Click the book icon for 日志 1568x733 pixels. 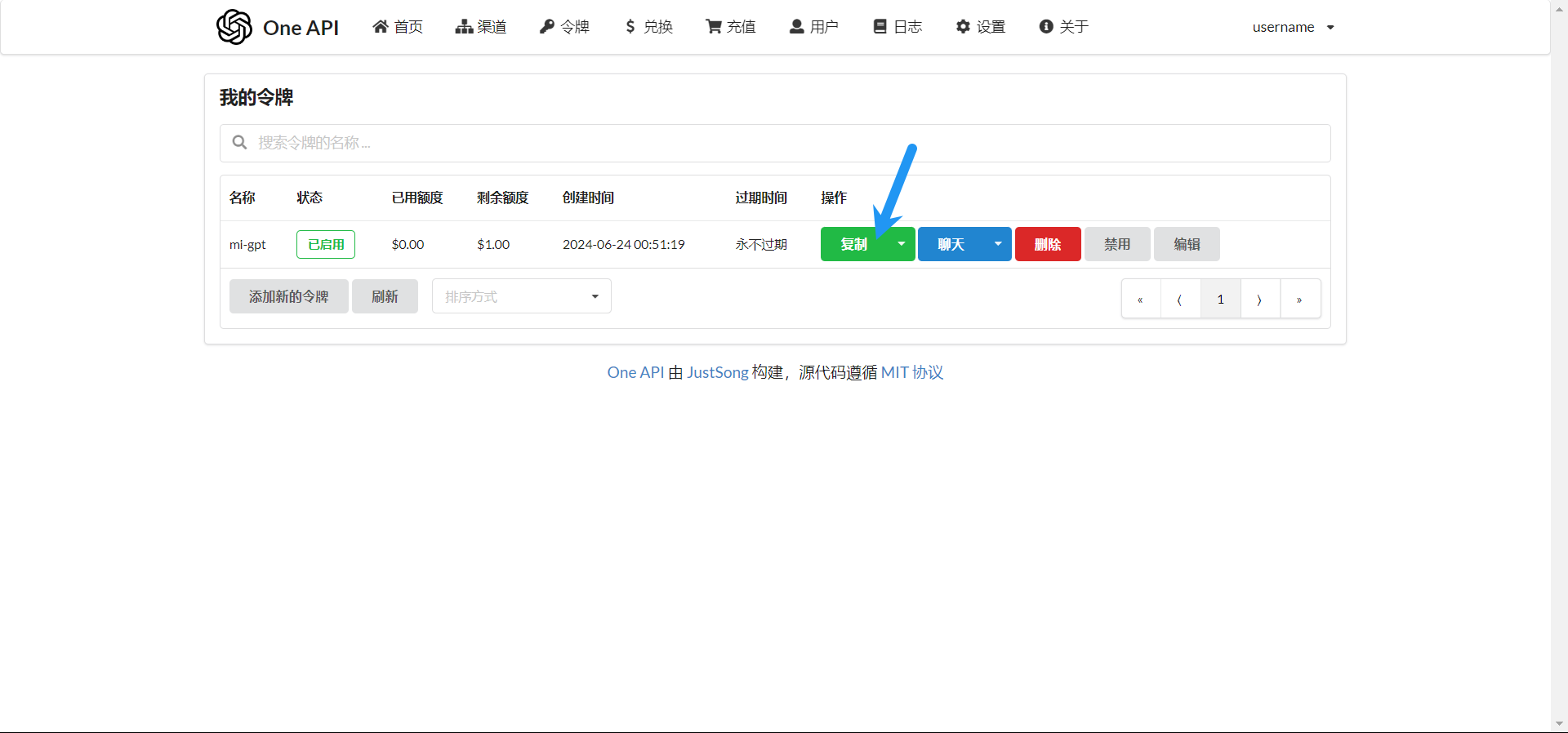(x=880, y=27)
